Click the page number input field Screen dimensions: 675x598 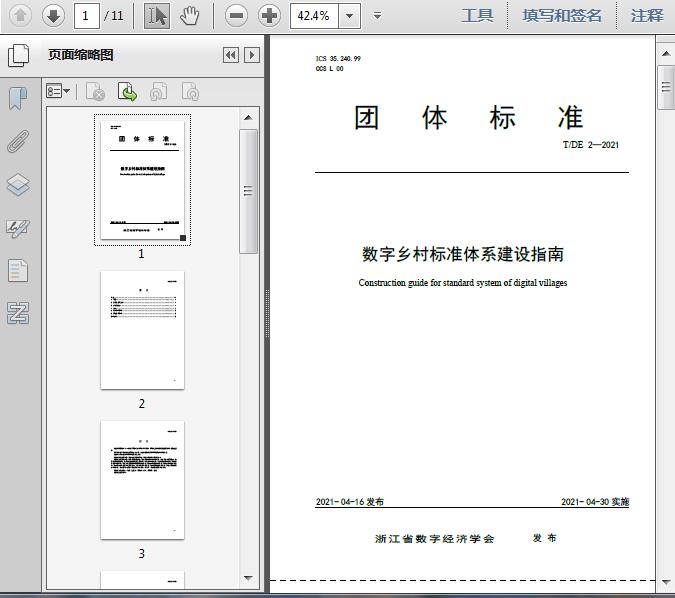87,16
